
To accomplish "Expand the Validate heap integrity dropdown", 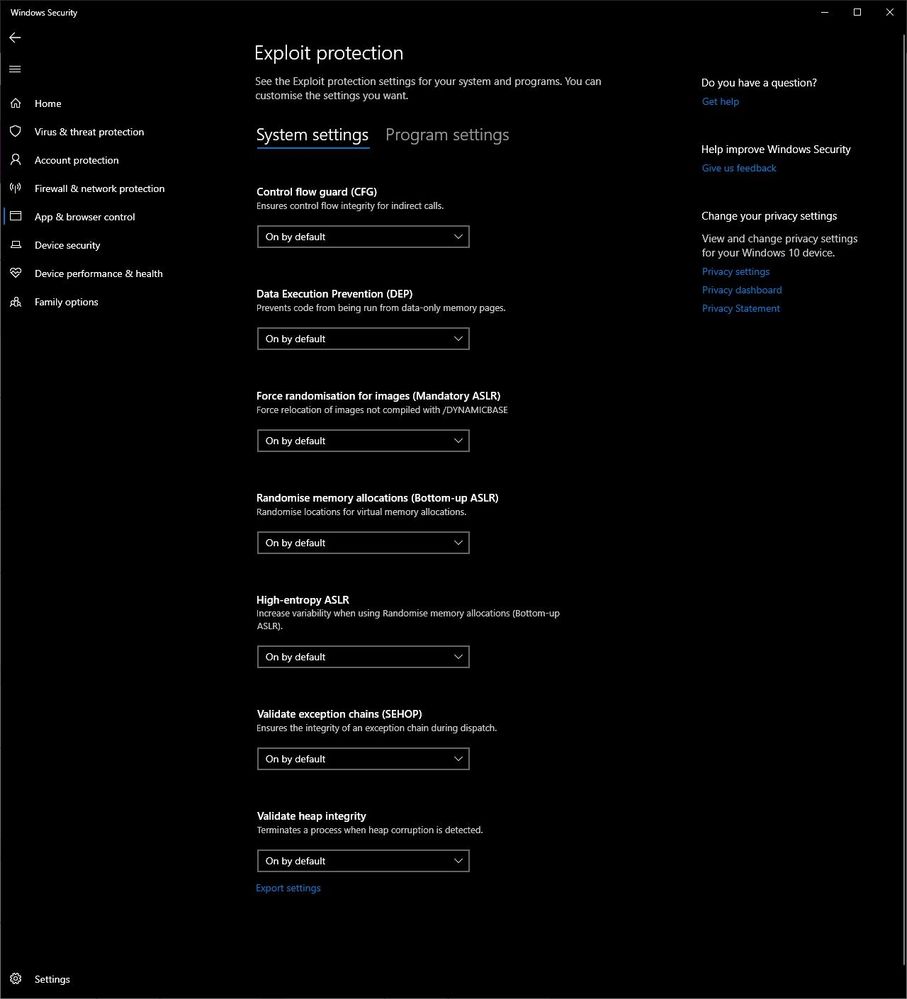I will (x=363, y=860).
